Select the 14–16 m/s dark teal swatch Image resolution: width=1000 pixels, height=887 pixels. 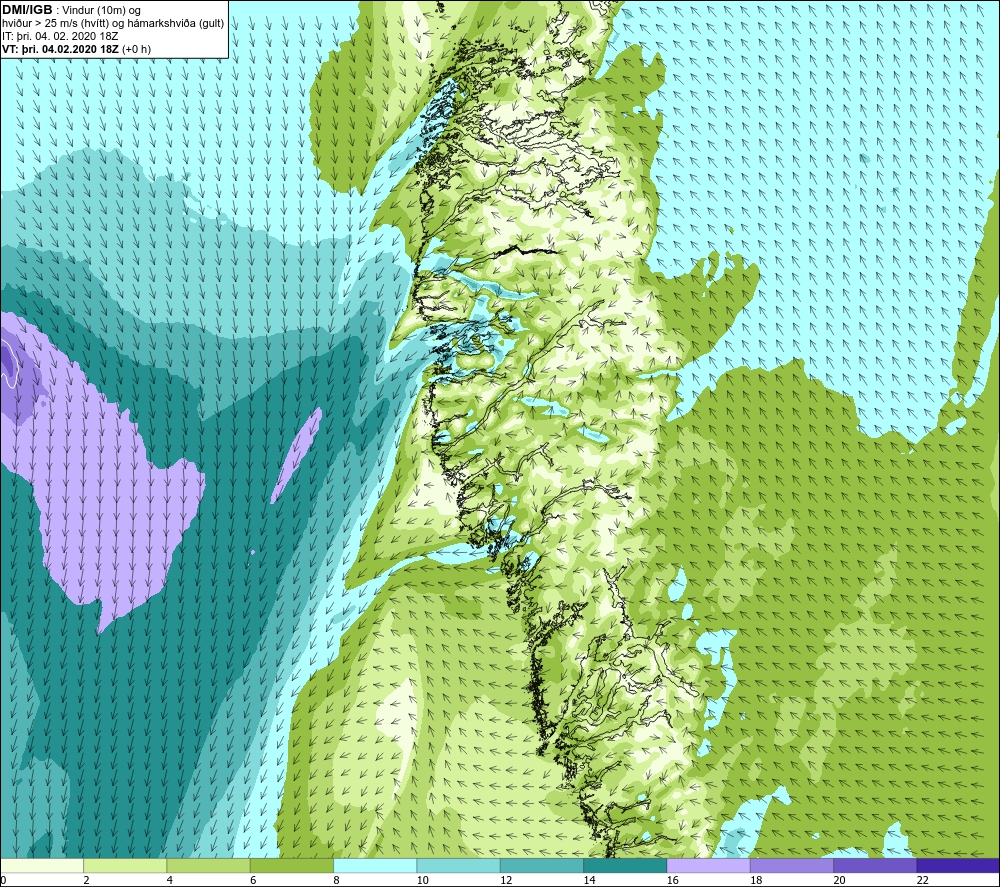click(625, 865)
